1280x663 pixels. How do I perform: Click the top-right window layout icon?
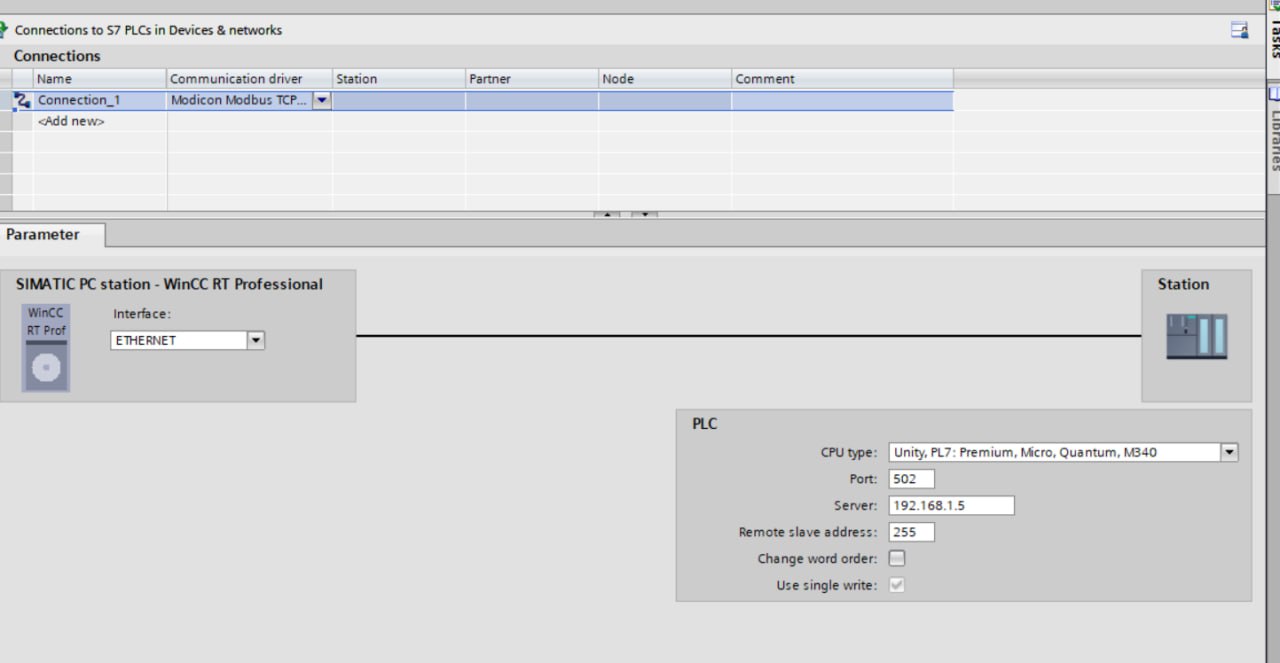(1239, 30)
